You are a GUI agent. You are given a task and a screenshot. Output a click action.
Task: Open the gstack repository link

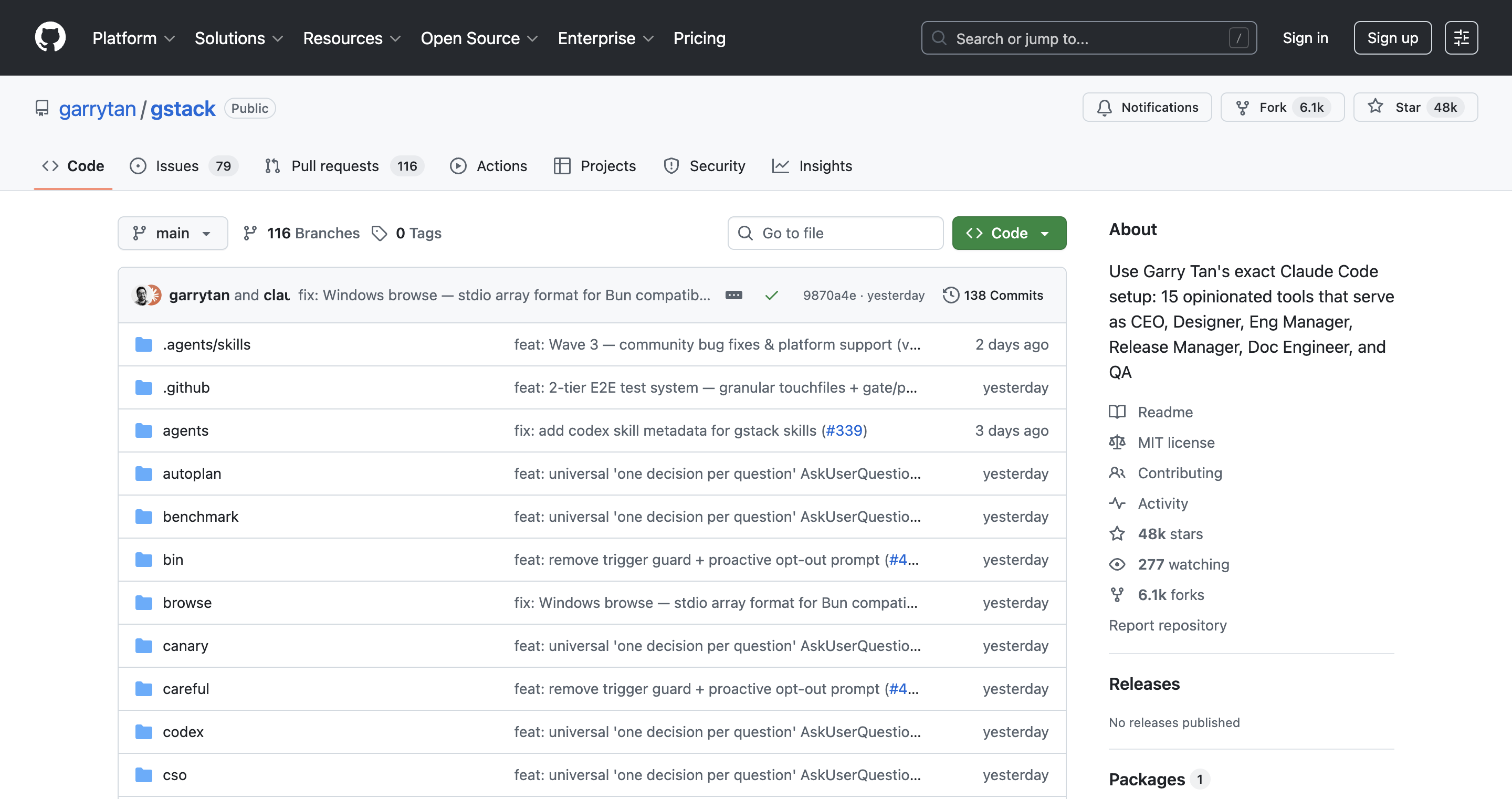tap(183, 109)
